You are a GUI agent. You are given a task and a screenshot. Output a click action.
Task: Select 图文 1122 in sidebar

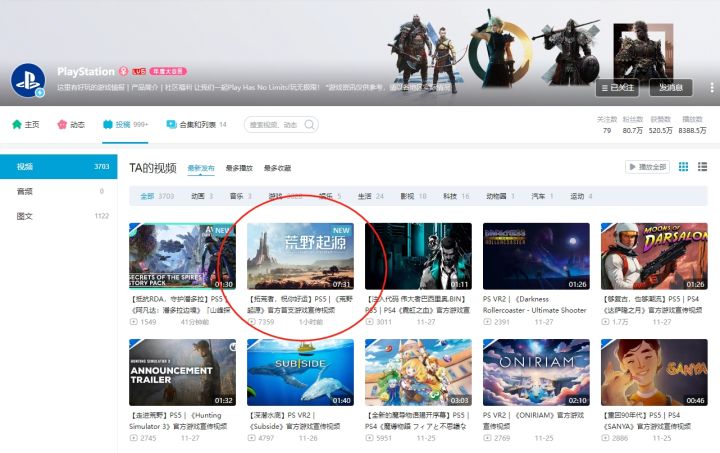pos(59,216)
